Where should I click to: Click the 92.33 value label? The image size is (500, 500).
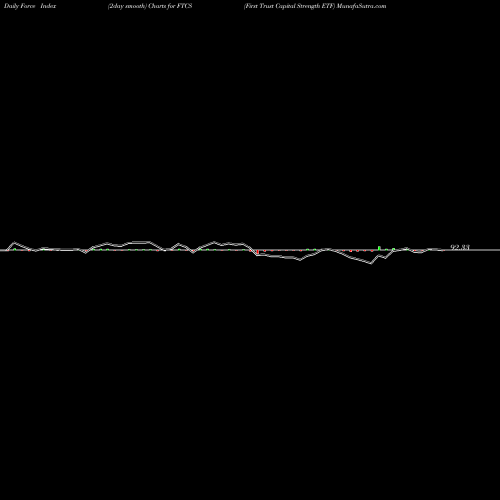pos(460,247)
